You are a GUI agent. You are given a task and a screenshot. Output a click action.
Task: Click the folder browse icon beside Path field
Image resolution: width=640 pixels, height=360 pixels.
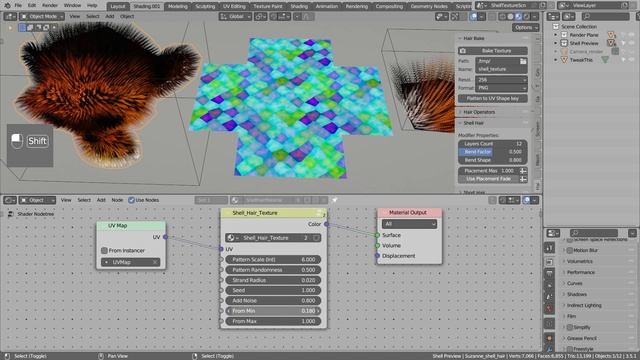[x=523, y=61]
